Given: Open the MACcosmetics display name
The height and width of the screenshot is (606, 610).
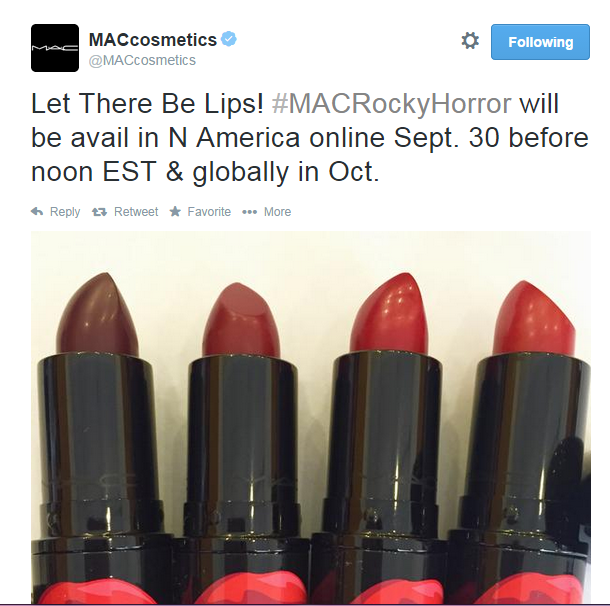Looking at the screenshot, I should click(153, 40).
